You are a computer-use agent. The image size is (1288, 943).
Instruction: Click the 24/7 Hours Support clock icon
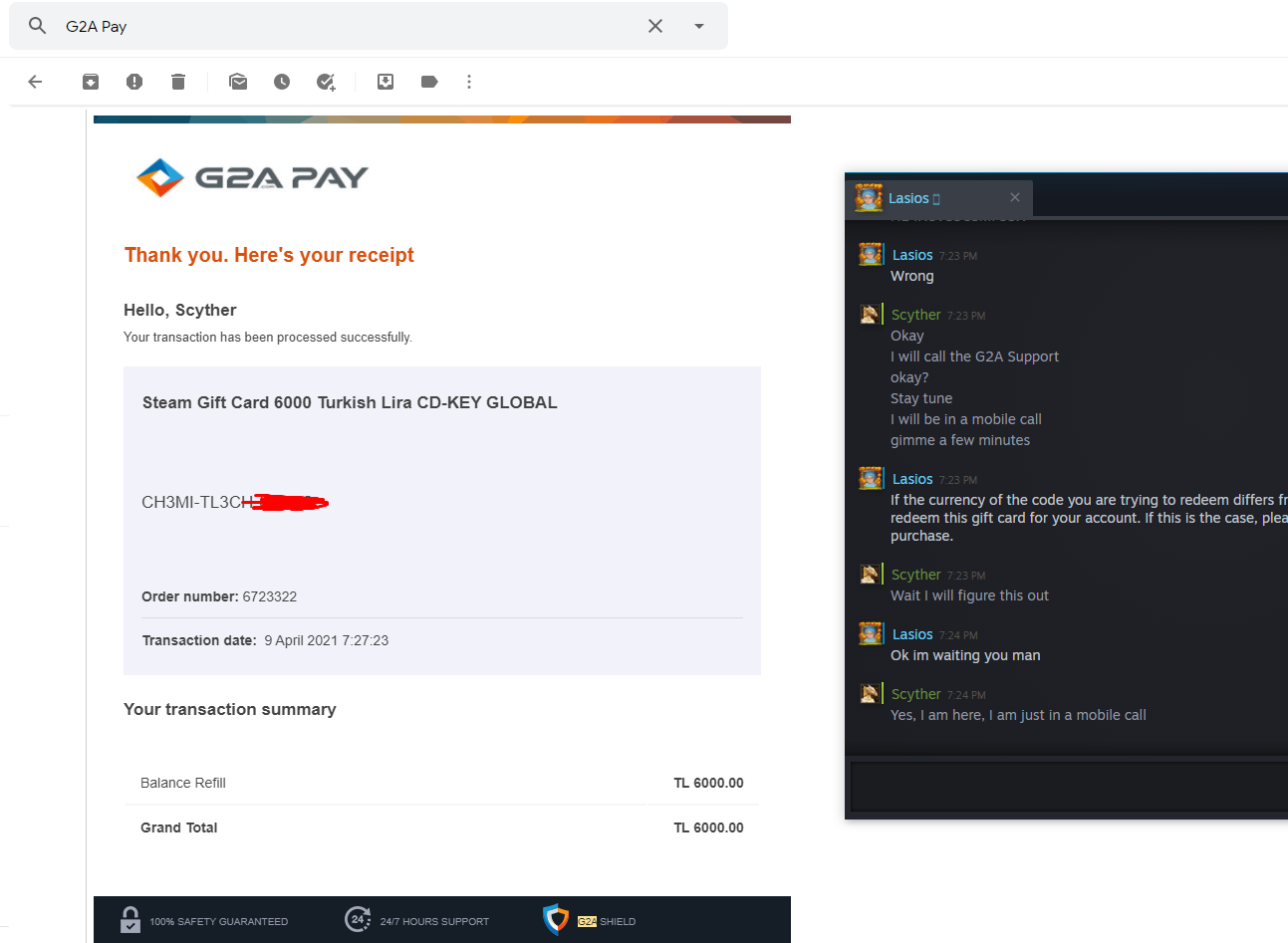coord(358,919)
